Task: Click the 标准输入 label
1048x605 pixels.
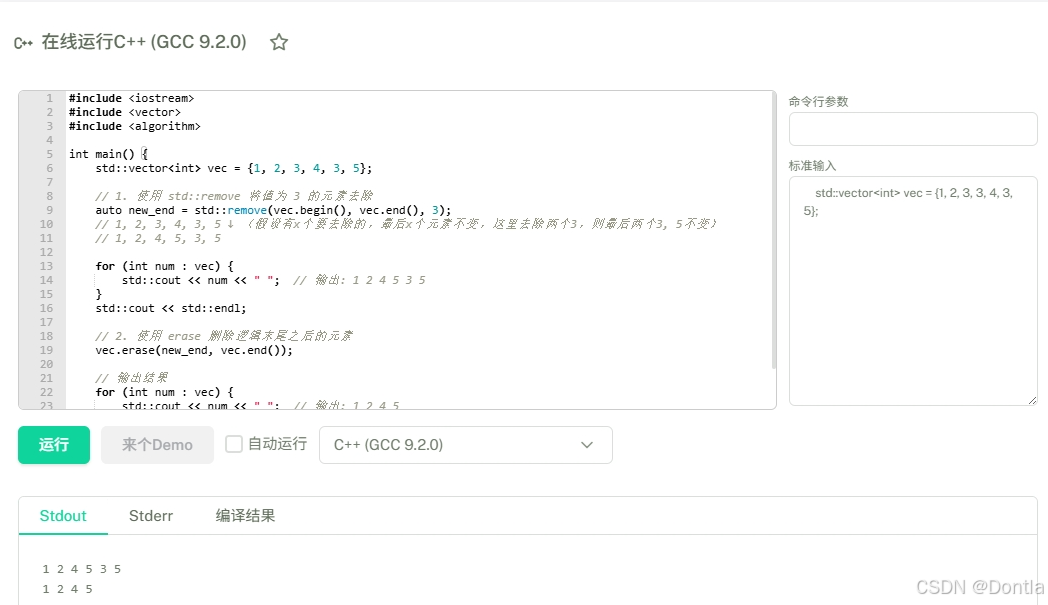Action: (812, 166)
